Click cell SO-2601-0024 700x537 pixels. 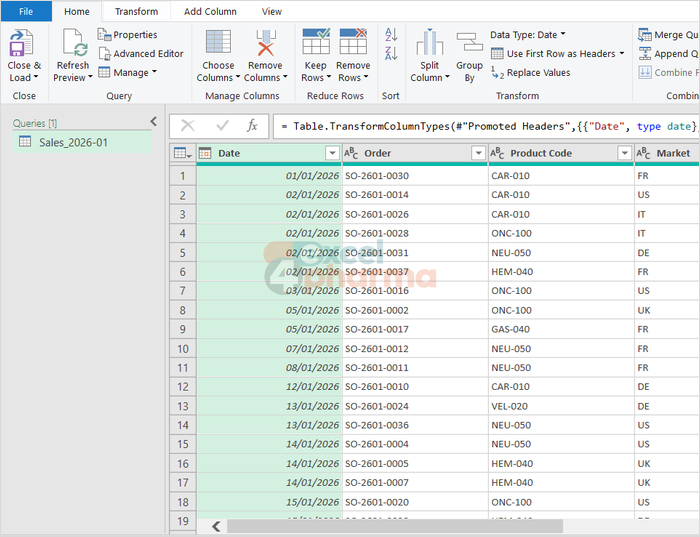(415, 406)
